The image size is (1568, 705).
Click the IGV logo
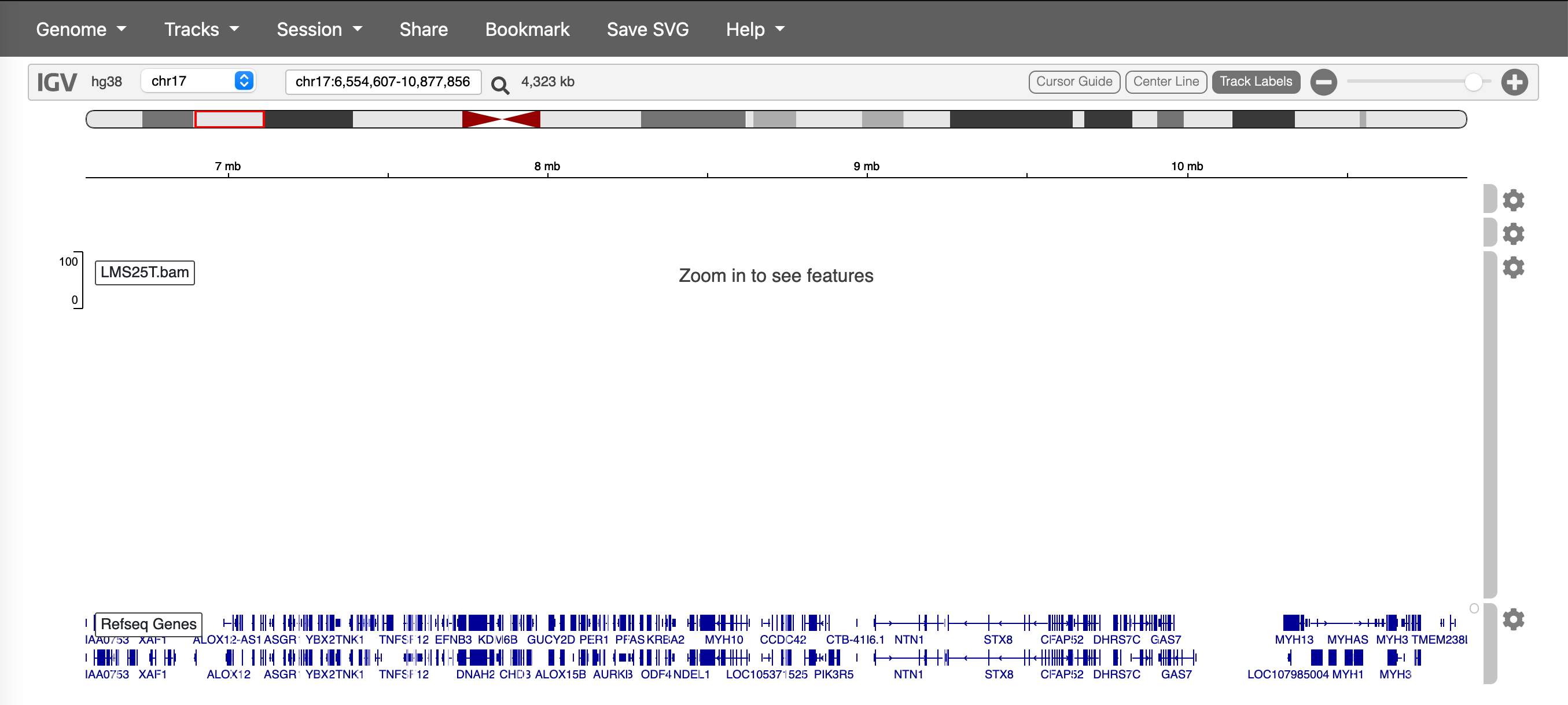point(57,82)
